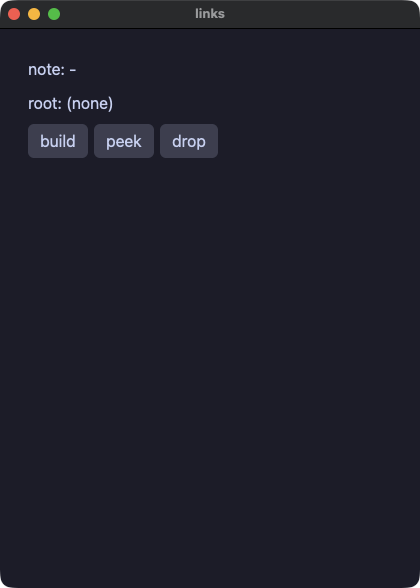The image size is (420, 588).
Task: Click the dash value beside note
Action: pos(73,70)
